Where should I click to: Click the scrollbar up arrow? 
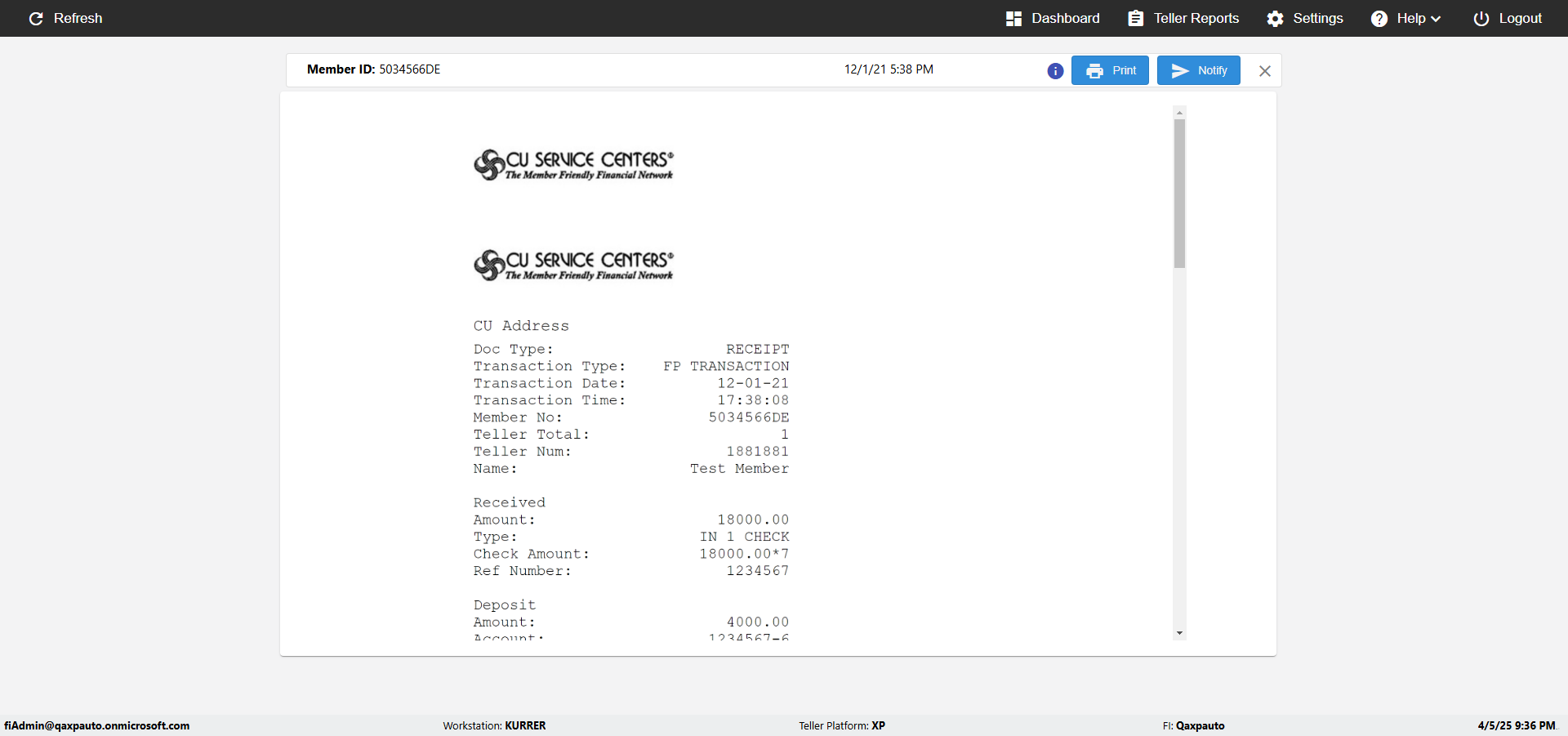click(x=1179, y=113)
